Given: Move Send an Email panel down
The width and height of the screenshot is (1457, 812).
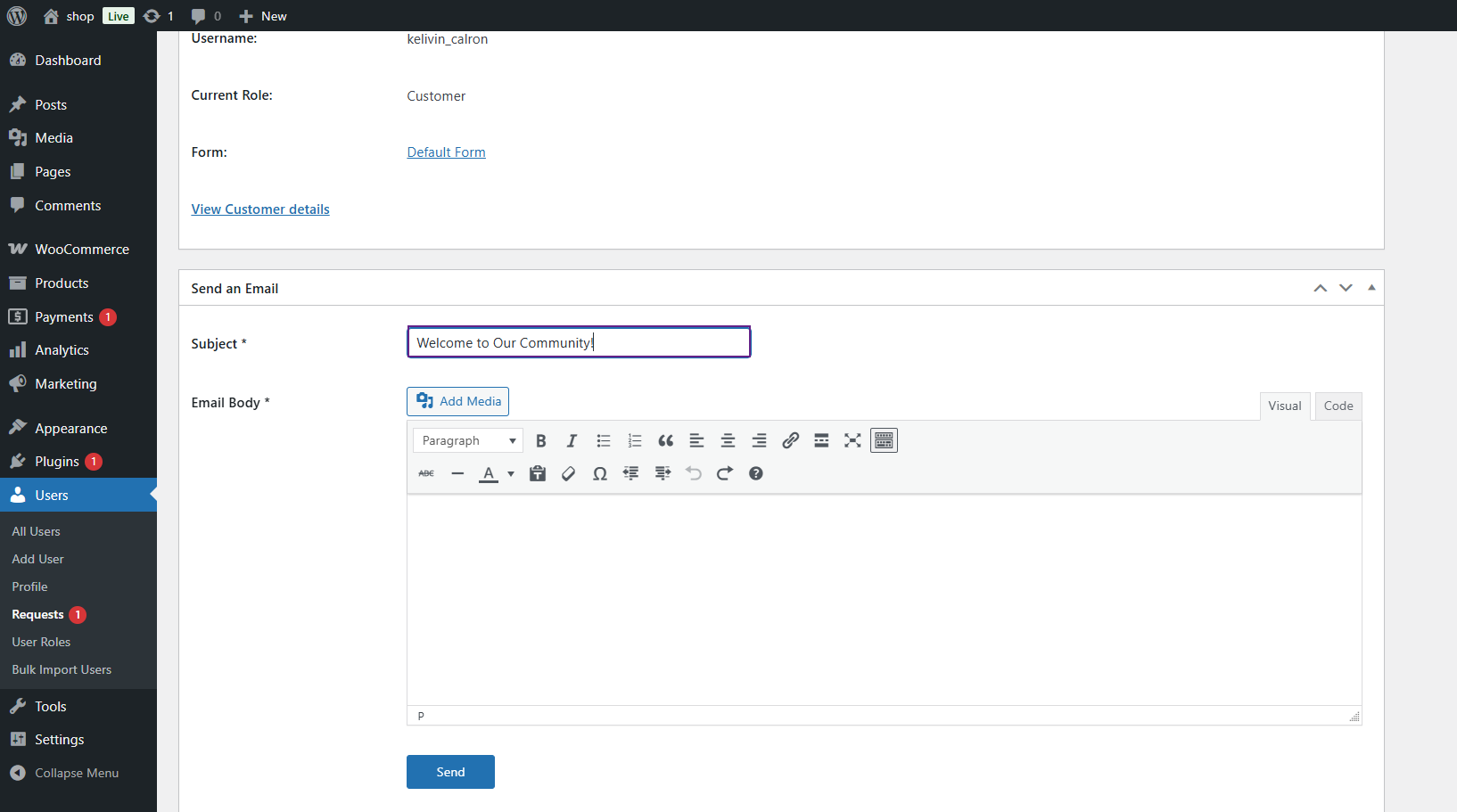Looking at the screenshot, I should pyautogui.click(x=1346, y=288).
